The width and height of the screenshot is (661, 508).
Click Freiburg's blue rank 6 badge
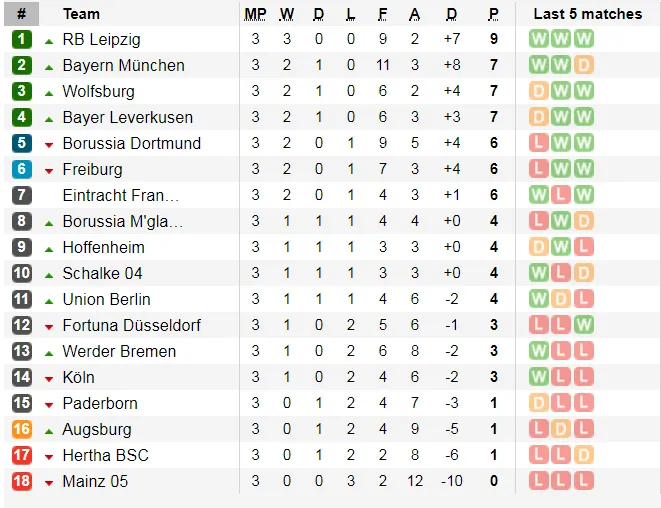coord(22,170)
